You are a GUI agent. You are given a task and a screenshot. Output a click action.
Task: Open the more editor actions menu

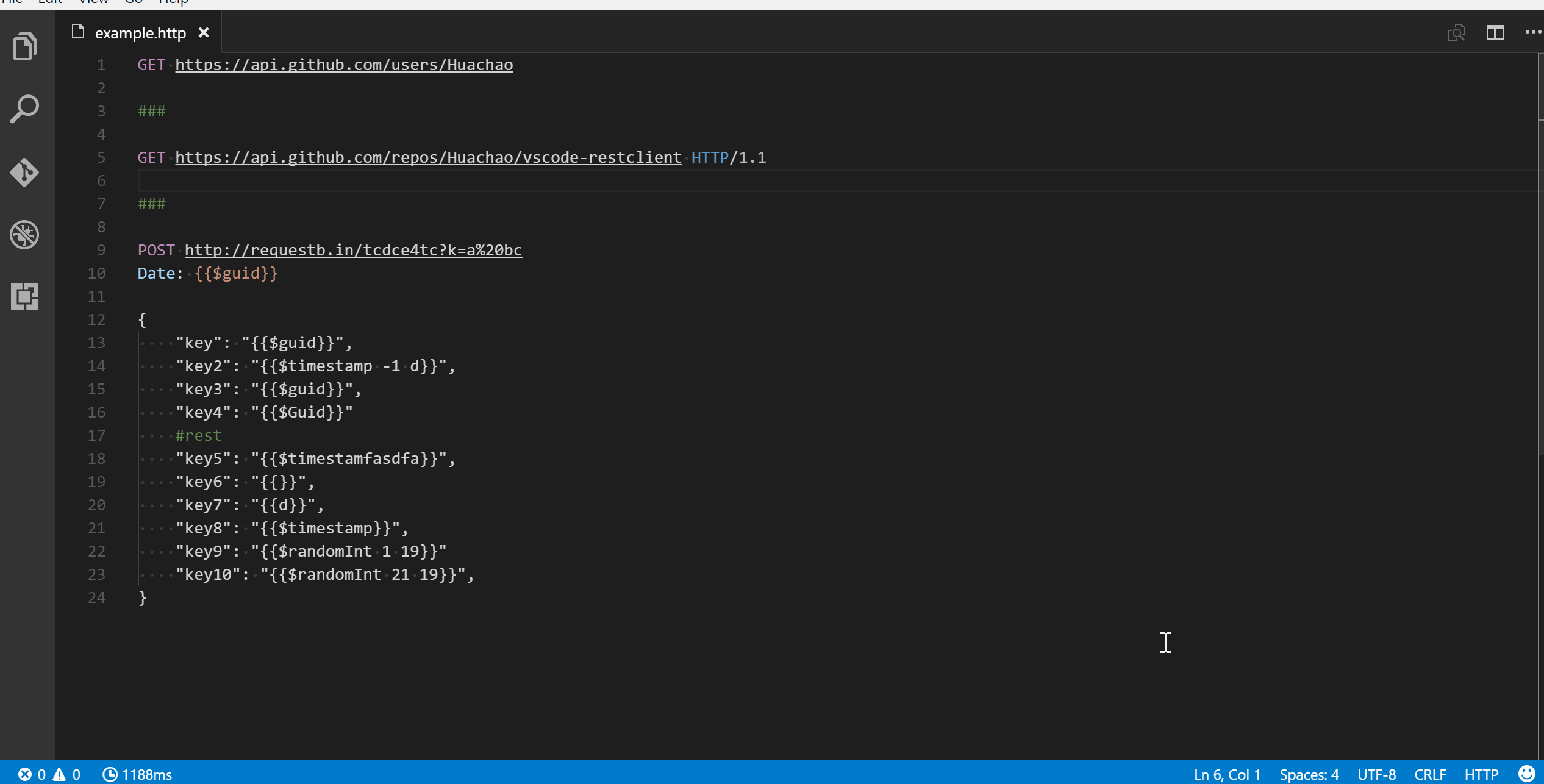click(x=1532, y=32)
